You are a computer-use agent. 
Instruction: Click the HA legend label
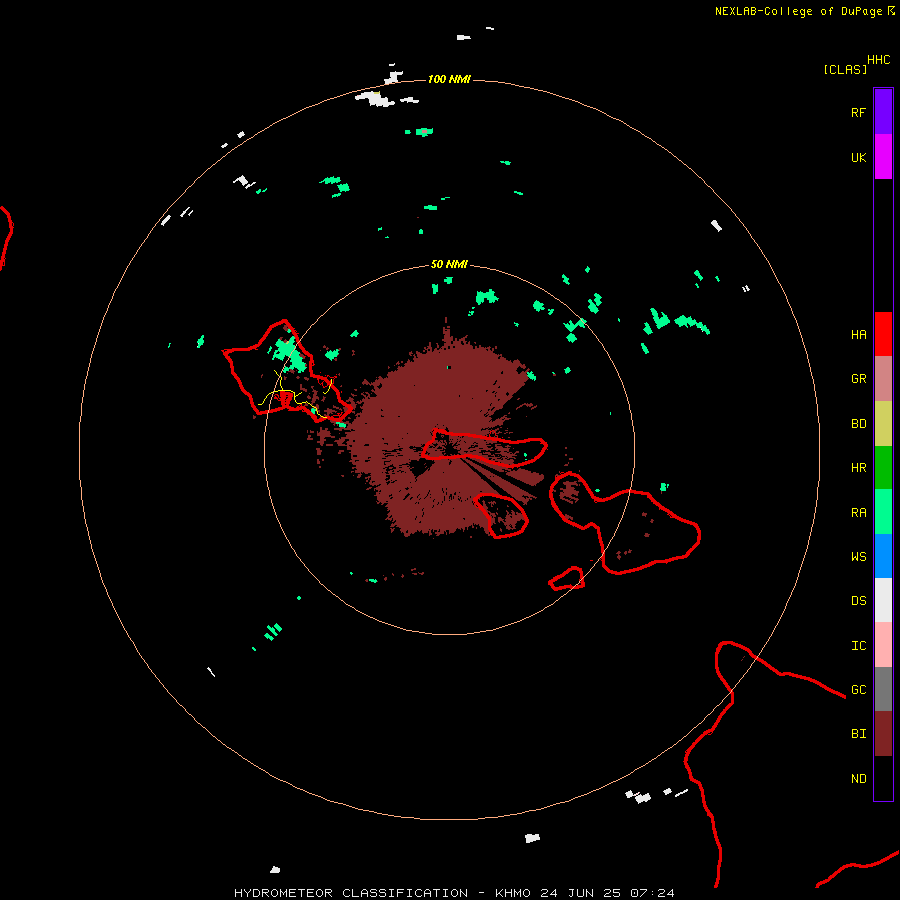tap(858, 335)
